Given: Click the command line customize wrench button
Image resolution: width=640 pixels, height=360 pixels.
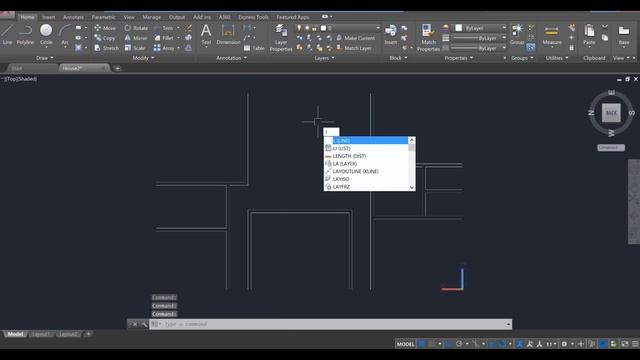Looking at the screenshot, I should pyautogui.click(x=144, y=324).
